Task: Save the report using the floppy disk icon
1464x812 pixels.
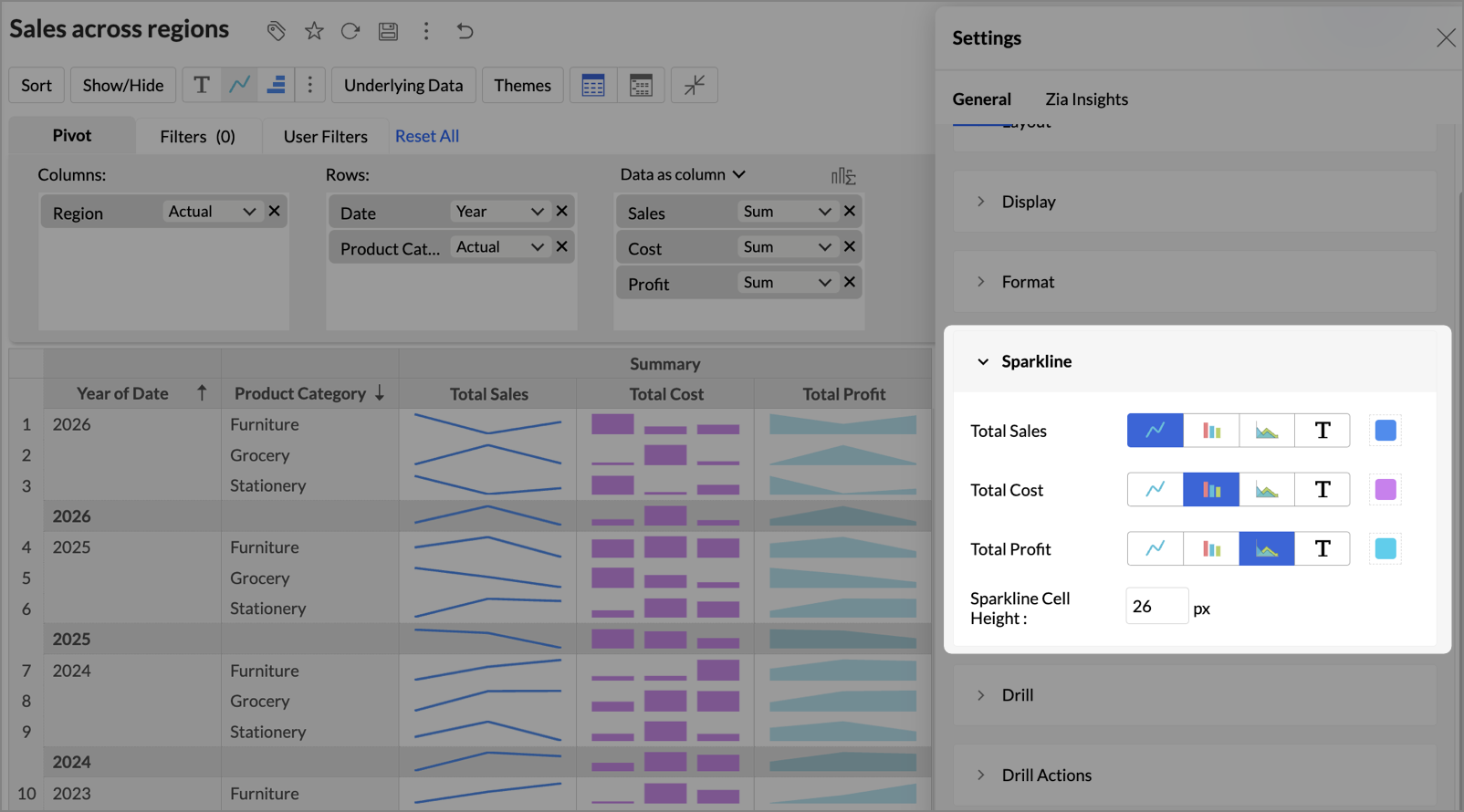Action: [388, 31]
